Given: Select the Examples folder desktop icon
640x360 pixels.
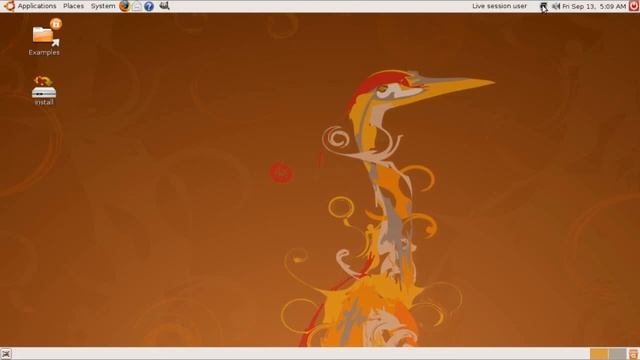Looking at the screenshot, I should point(44,37).
